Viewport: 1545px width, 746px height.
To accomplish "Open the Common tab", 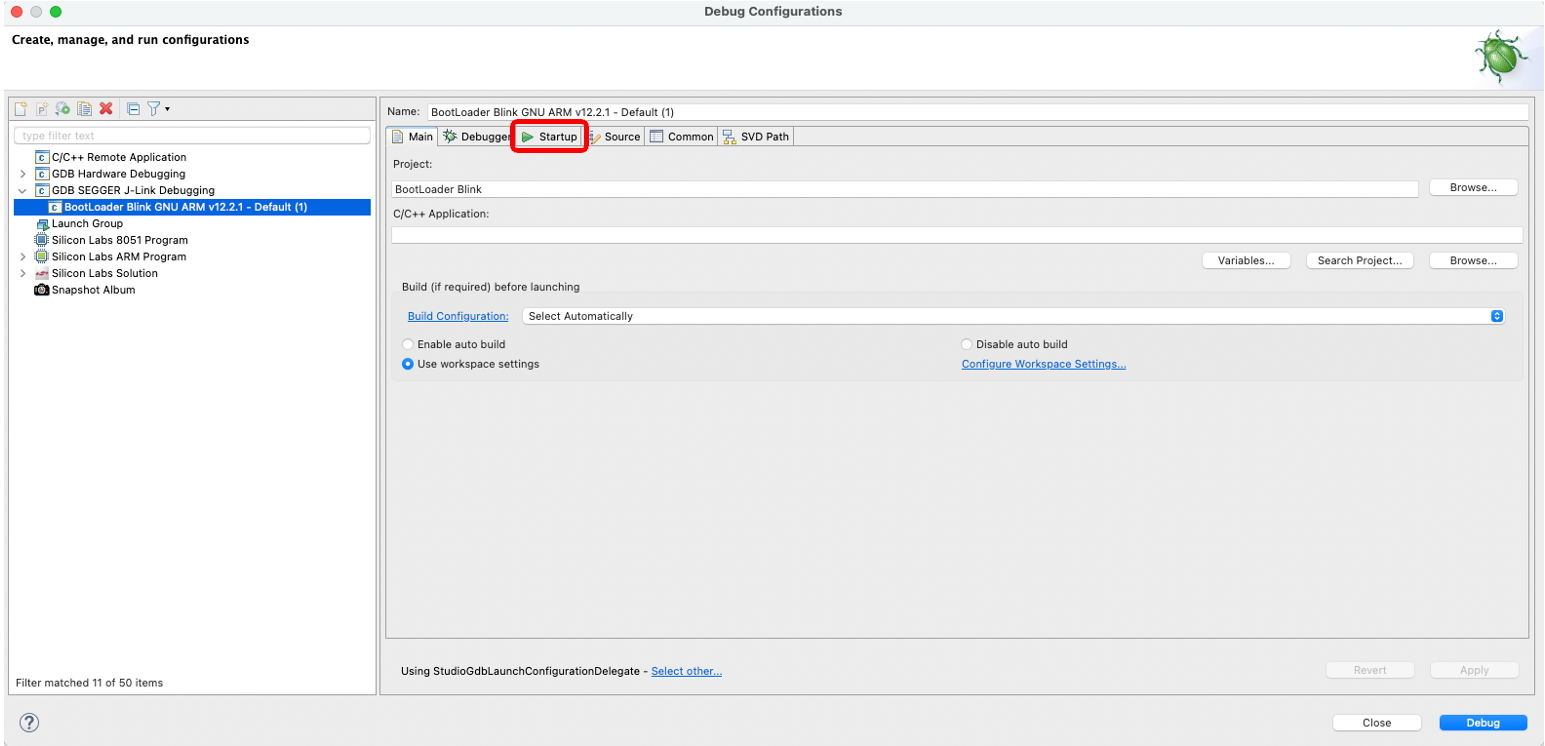I will (x=681, y=137).
